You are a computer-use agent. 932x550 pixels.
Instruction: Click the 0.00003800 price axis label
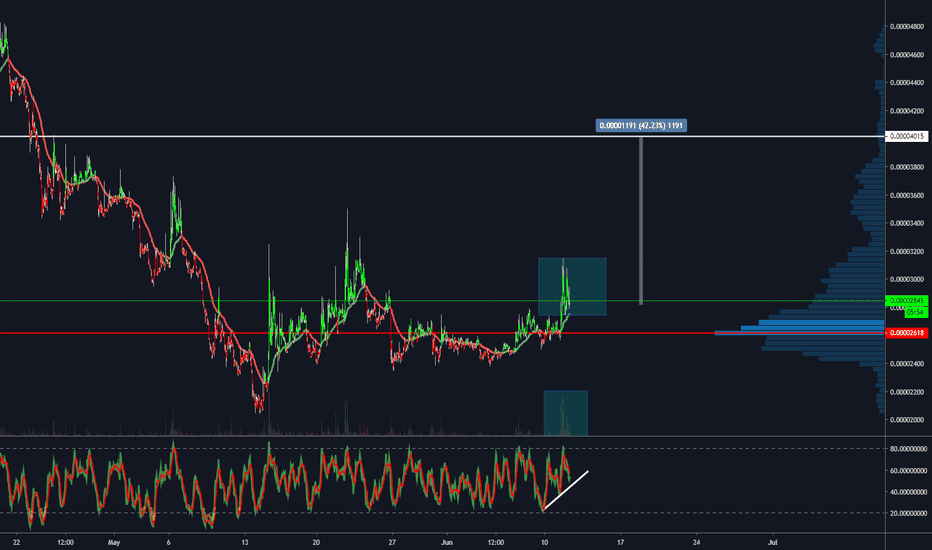907,167
